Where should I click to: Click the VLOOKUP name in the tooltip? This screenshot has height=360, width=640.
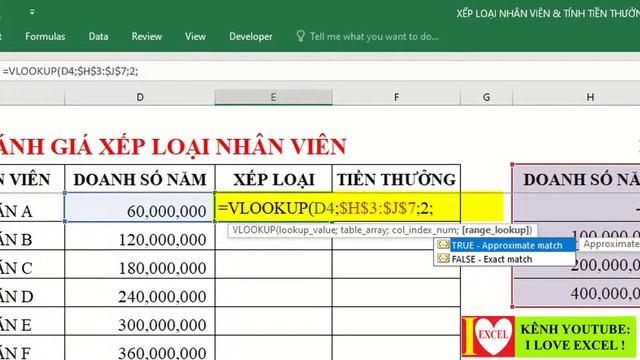[x=254, y=230]
